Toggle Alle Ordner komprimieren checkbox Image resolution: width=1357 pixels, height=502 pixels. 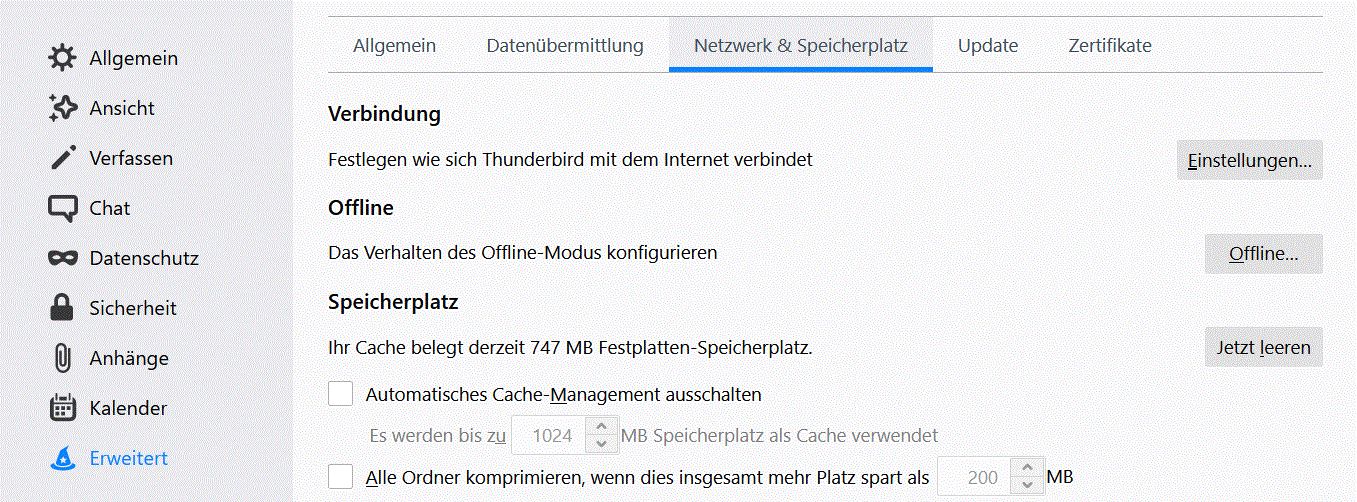[x=341, y=477]
